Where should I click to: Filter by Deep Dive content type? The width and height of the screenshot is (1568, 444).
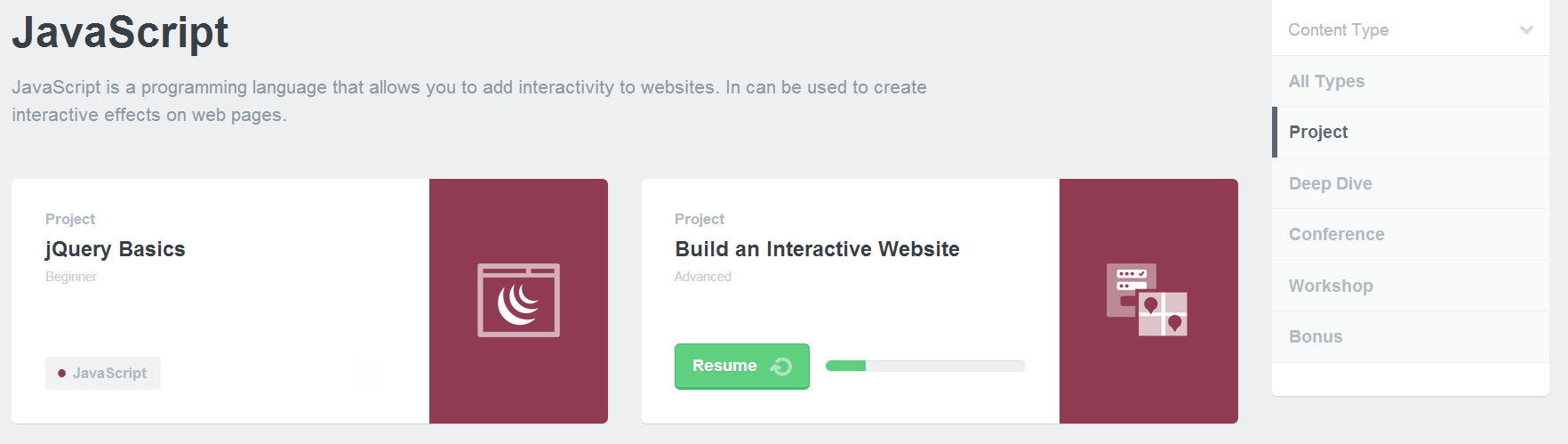[1330, 184]
